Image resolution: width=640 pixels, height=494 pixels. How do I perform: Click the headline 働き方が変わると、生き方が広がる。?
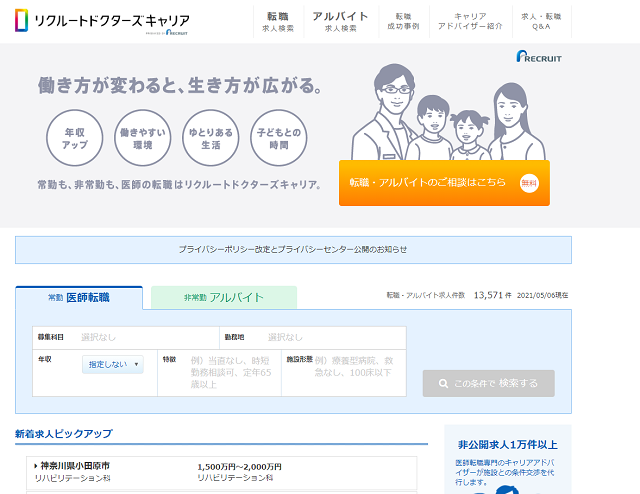click(180, 85)
